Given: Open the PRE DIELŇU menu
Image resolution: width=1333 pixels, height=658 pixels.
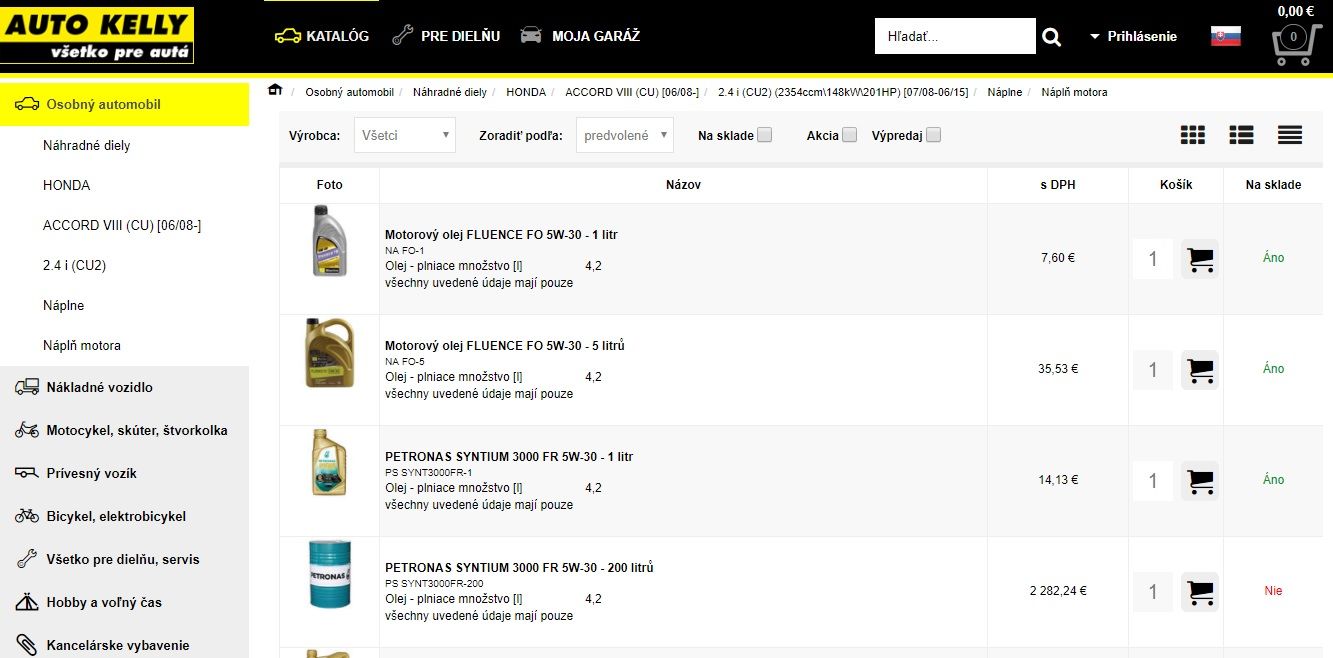Looking at the screenshot, I should coord(446,36).
